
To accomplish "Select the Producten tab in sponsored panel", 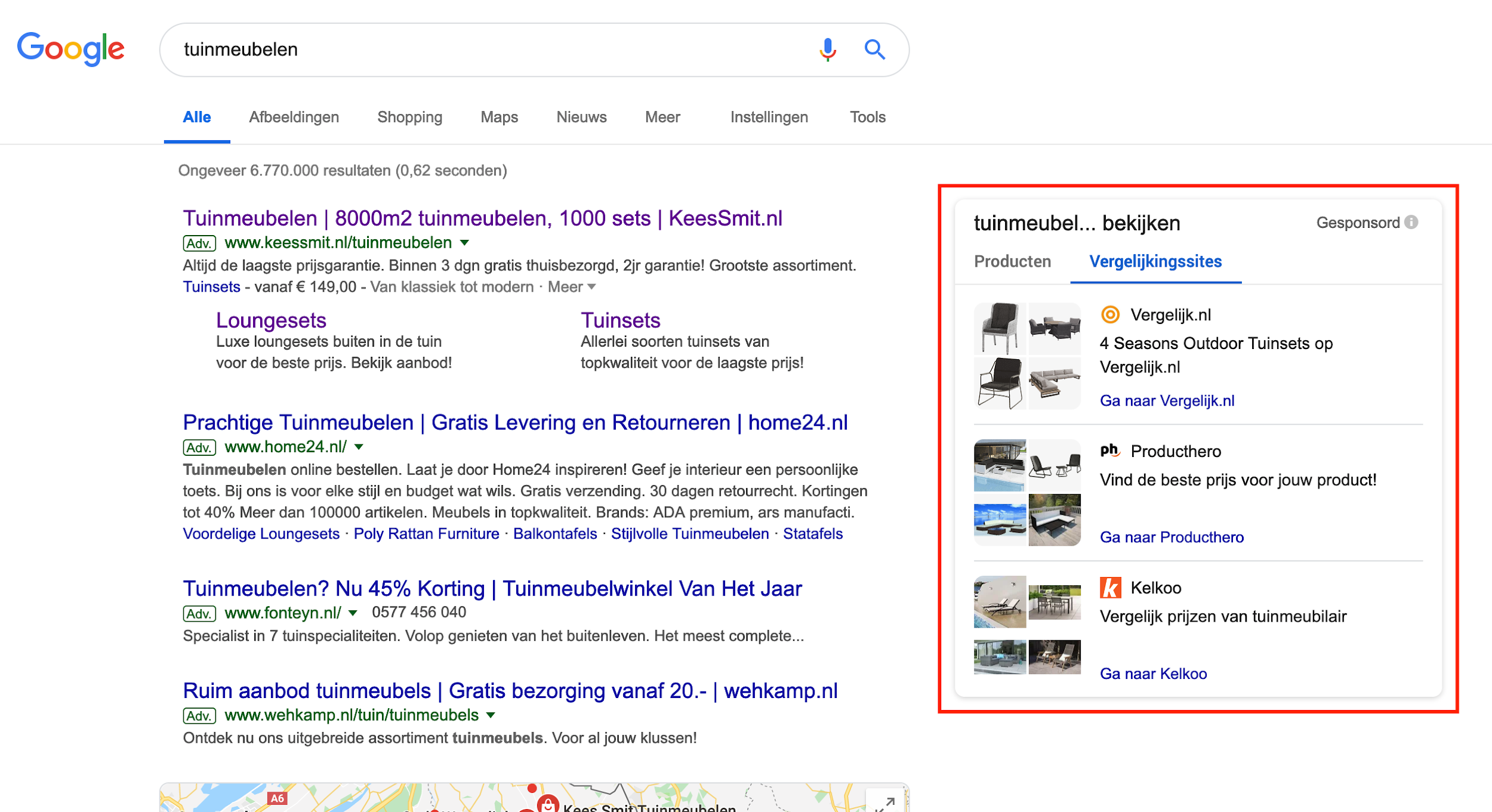I will click(x=1012, y=261).
